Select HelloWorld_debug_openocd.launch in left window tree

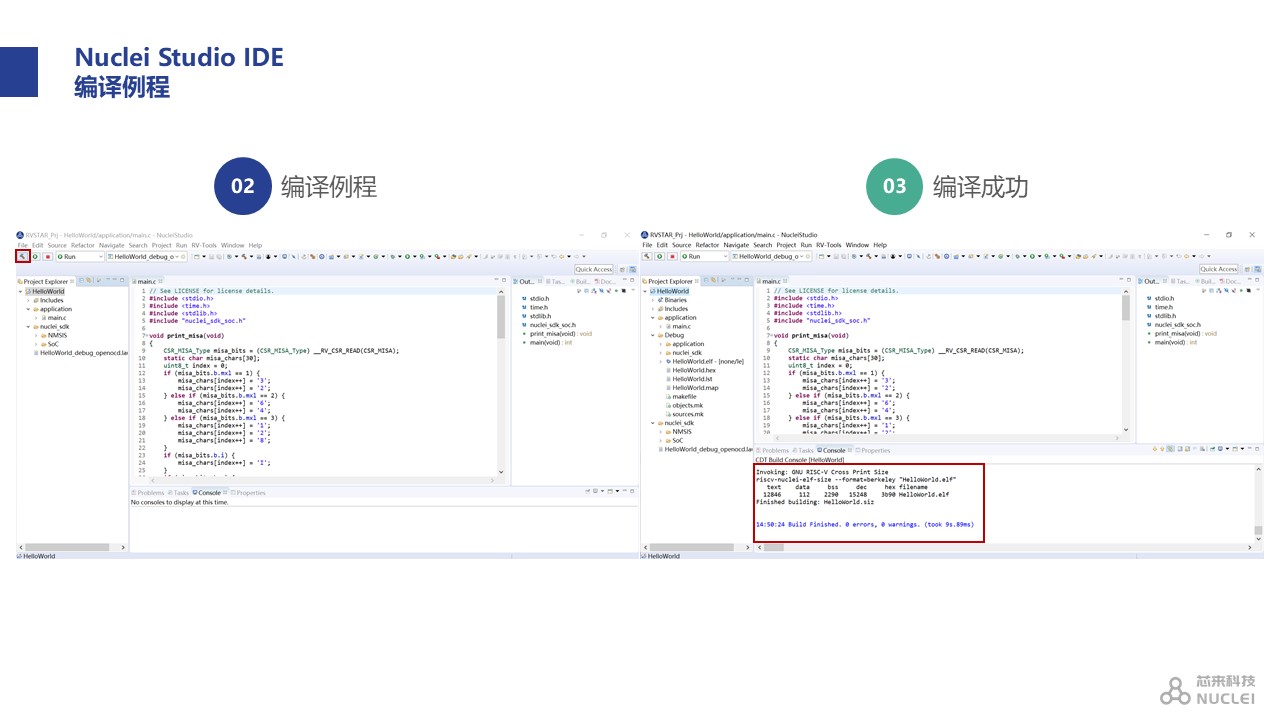point(82,353)
